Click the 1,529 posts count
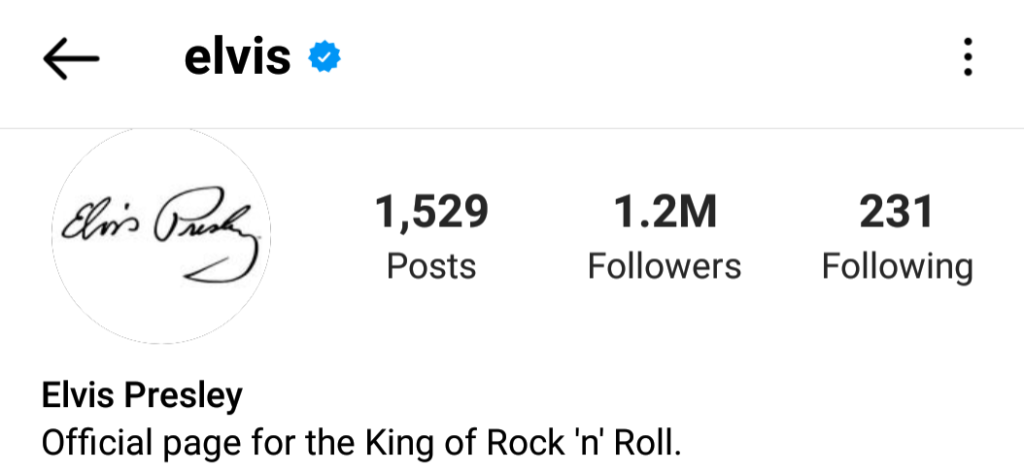This screenshot has height=474, width=1024. 432,213
